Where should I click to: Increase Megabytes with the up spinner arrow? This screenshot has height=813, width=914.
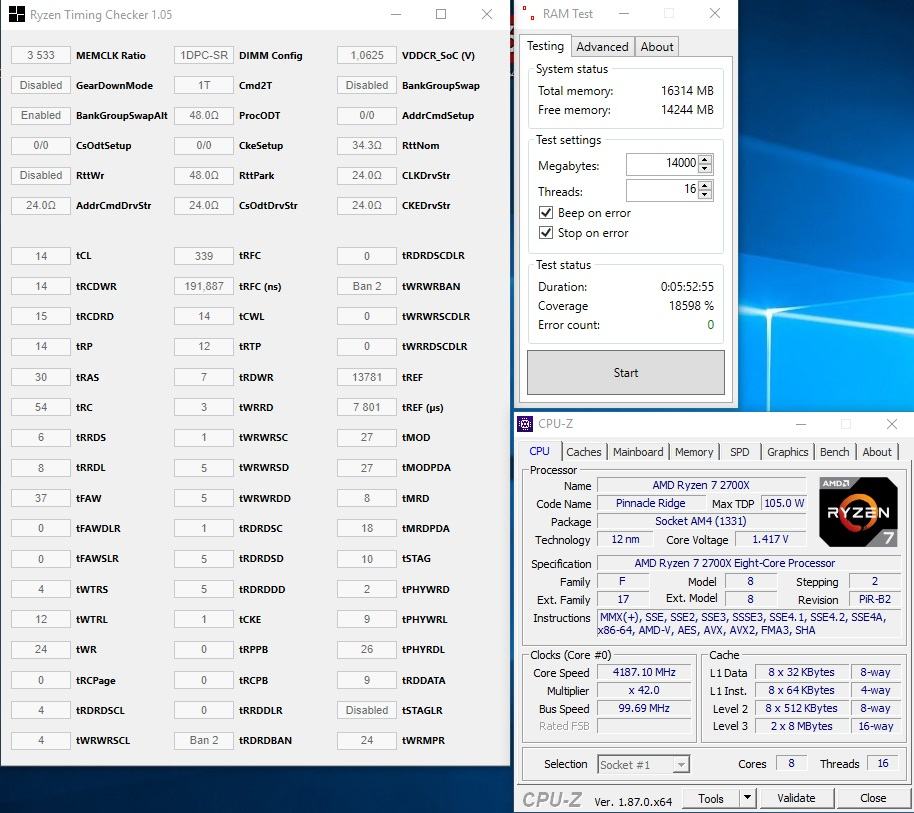[x=705, y=159]
